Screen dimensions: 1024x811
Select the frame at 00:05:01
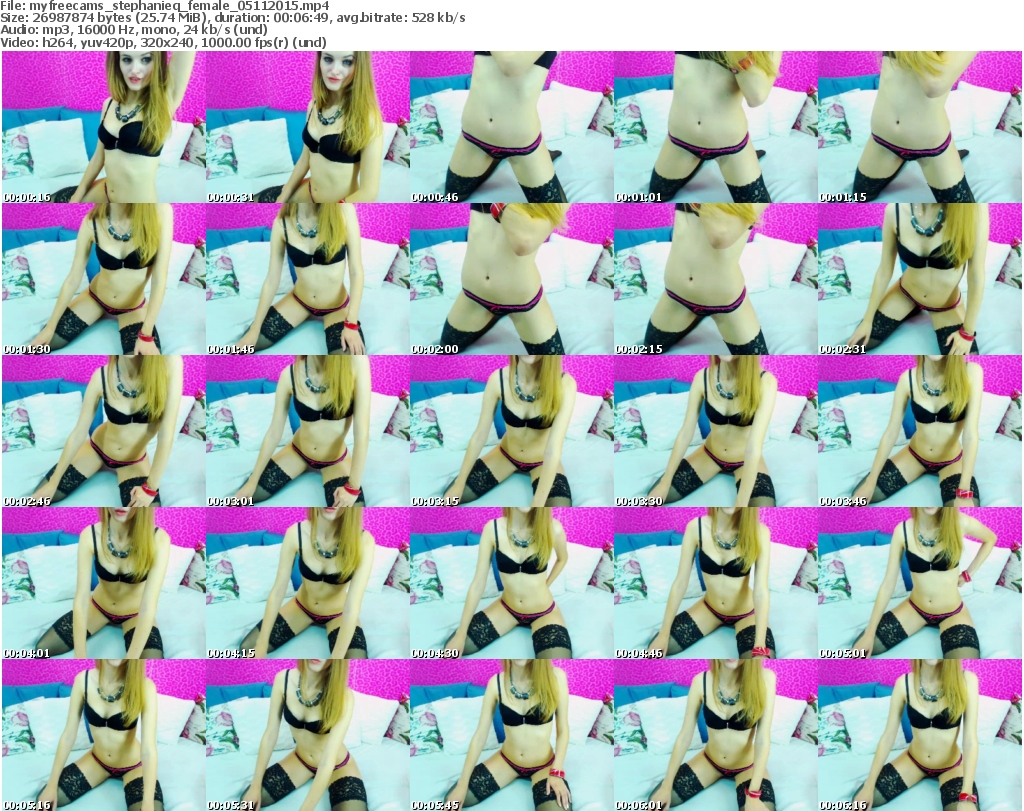coord(919,583)
